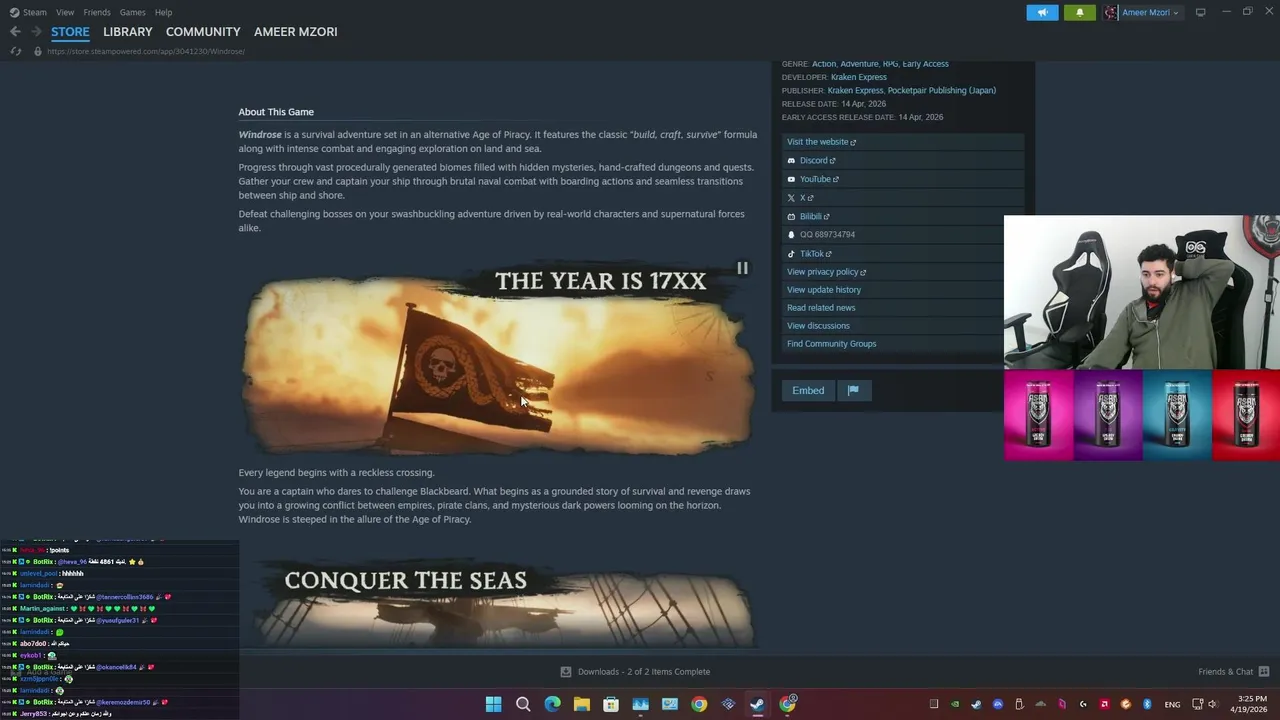The image size is (1280, 720).
Task: Click the Steam system tray icon
Action: tap(976, 704)
